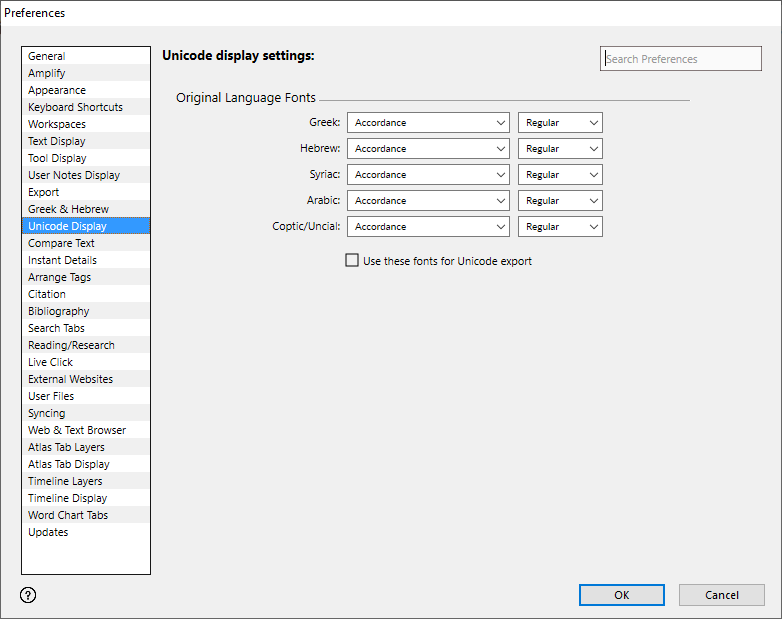Click the Cancel button
The width and height of the screenshot is (782, 619).
[x=721, y=595]
